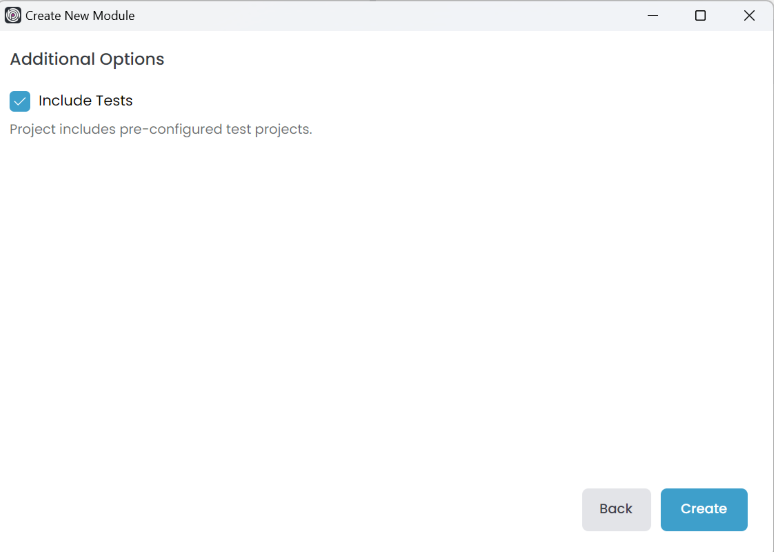Image resolution: width=774 pixels, height=552 pixels.
Task: Click the app logo in title bar
Action: [x=13, y=15]
